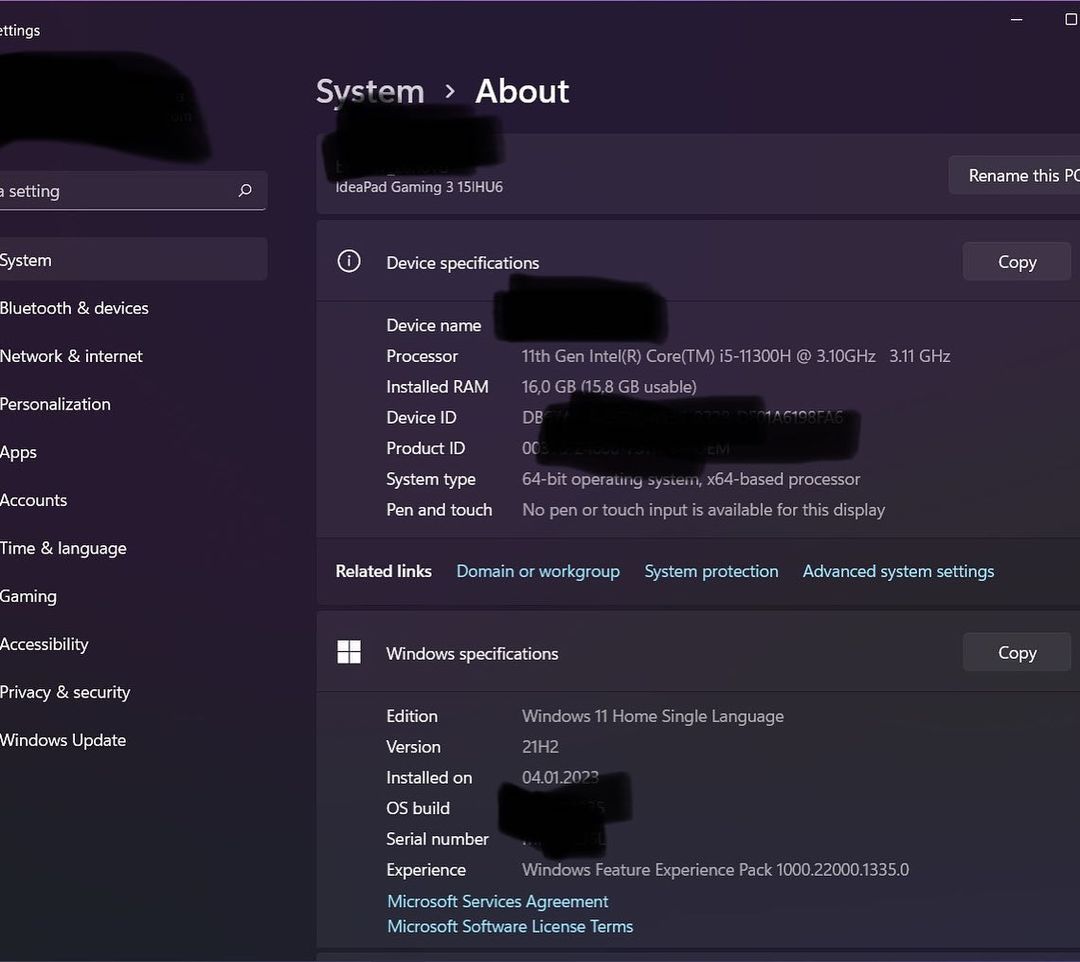1080x962 pixels.
Task: Click the OS build label
Action: coord(417,808)
